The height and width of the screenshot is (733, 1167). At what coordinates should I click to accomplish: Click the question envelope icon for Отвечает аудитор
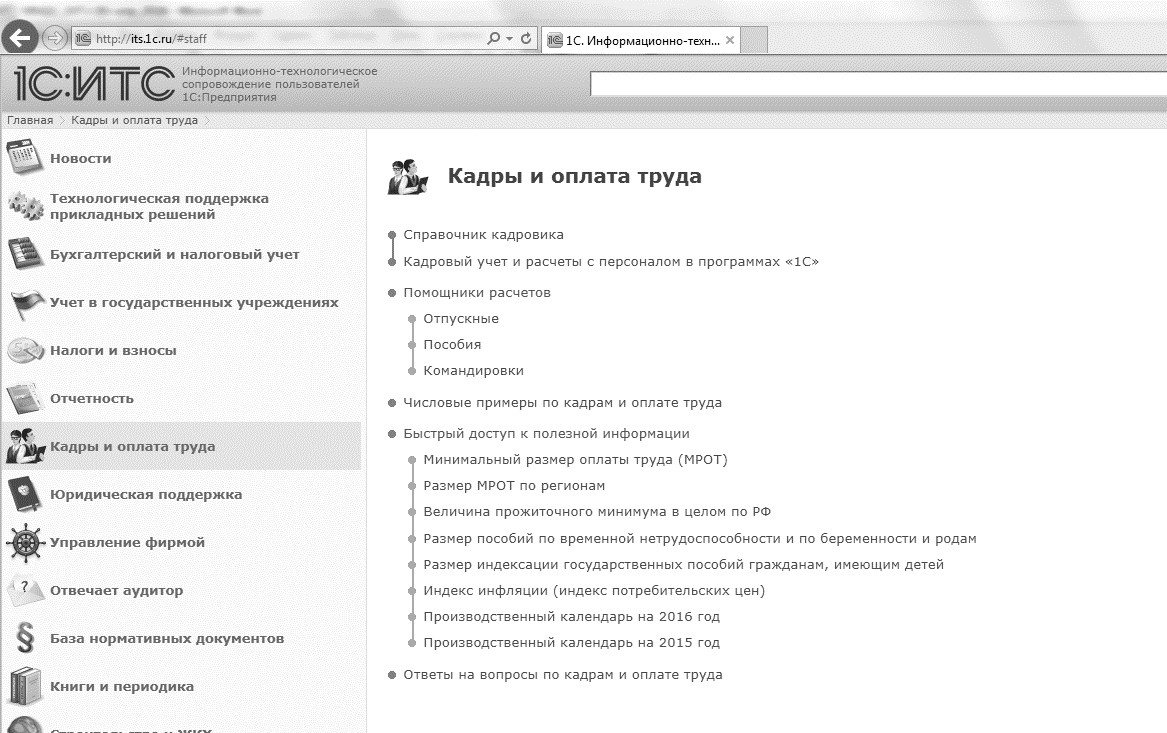(25, 591)
